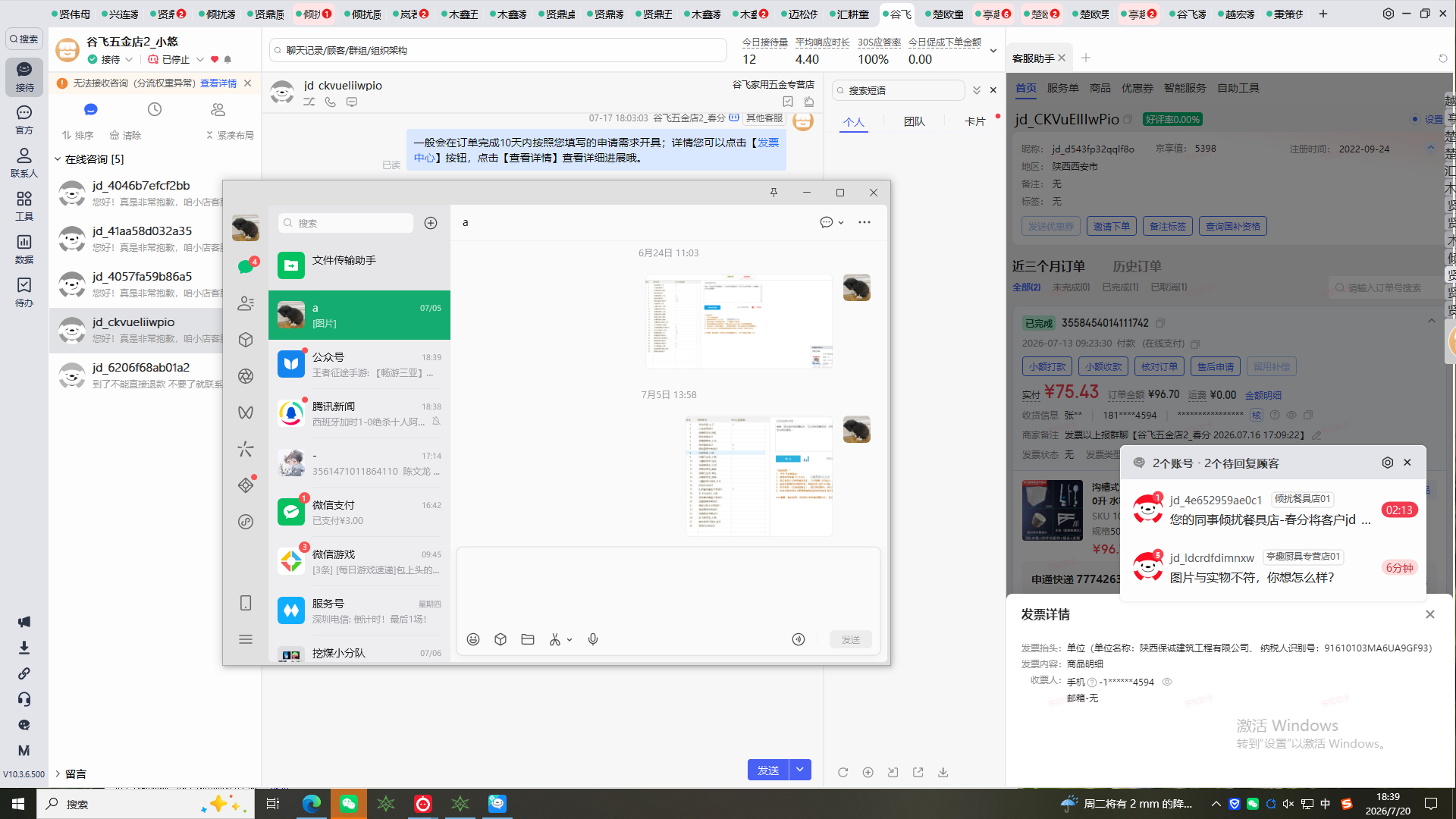Open history clock tab in JD session list
This screenshot has width=1456, height=819.
[155, 109]
